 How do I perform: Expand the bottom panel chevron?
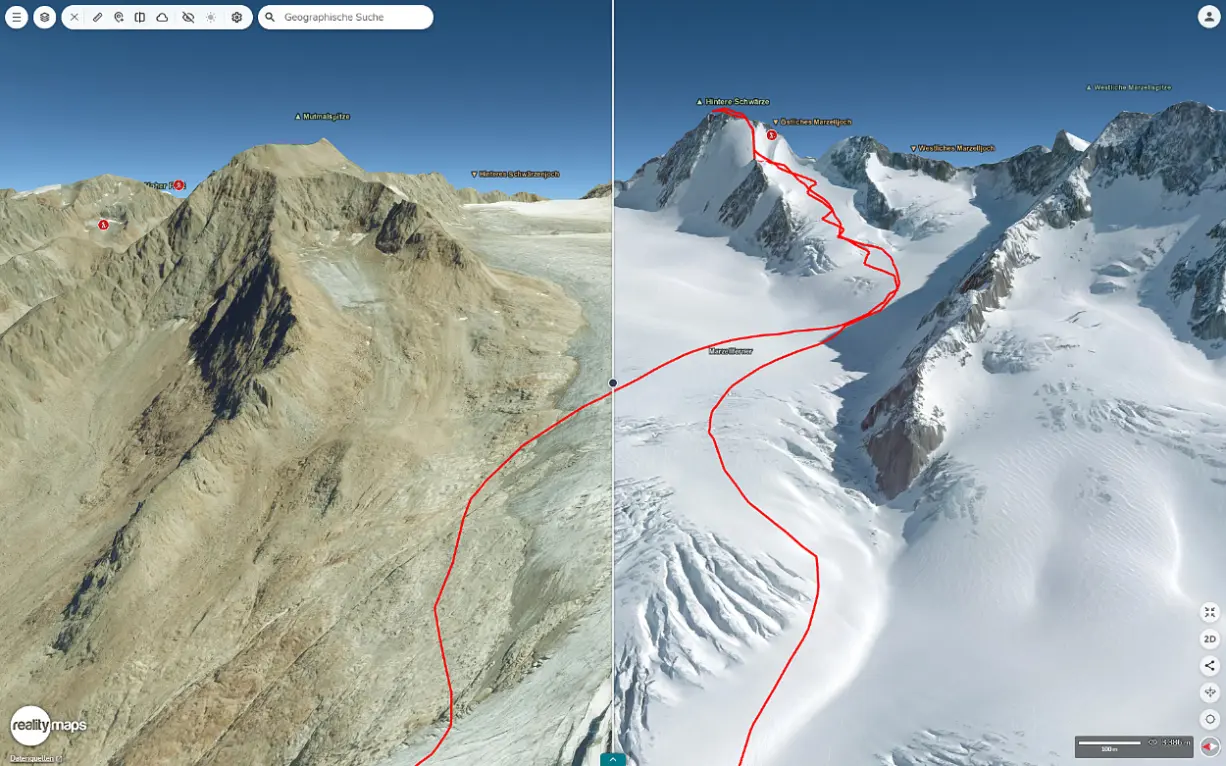coord(613,759)
